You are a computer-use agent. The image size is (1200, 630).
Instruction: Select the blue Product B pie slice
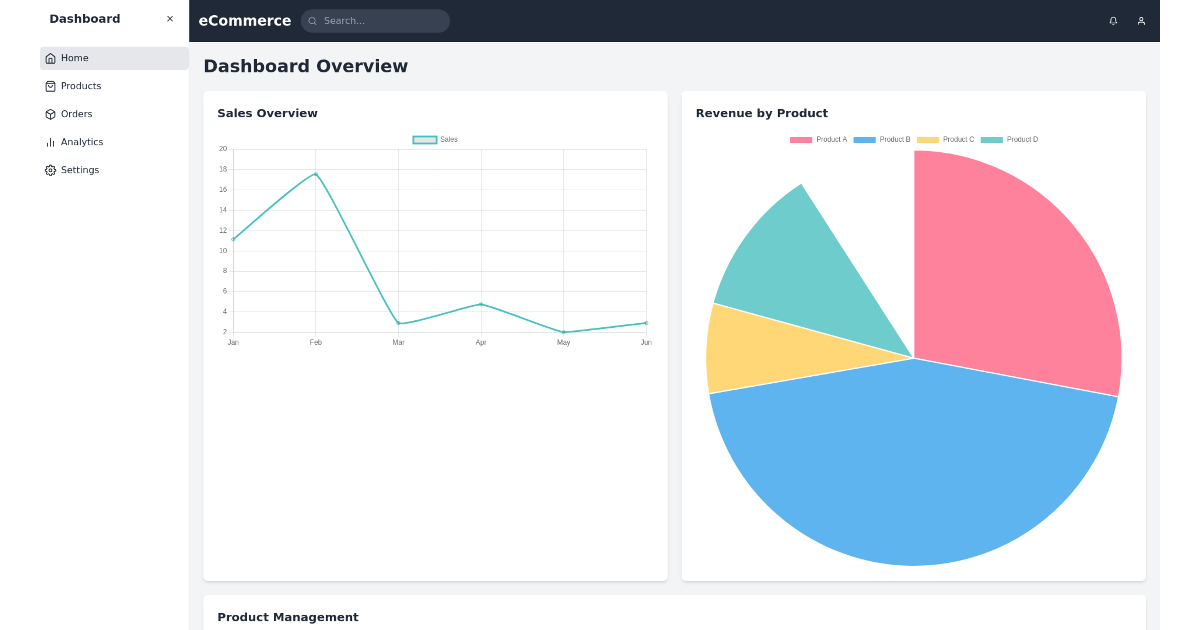913,470
